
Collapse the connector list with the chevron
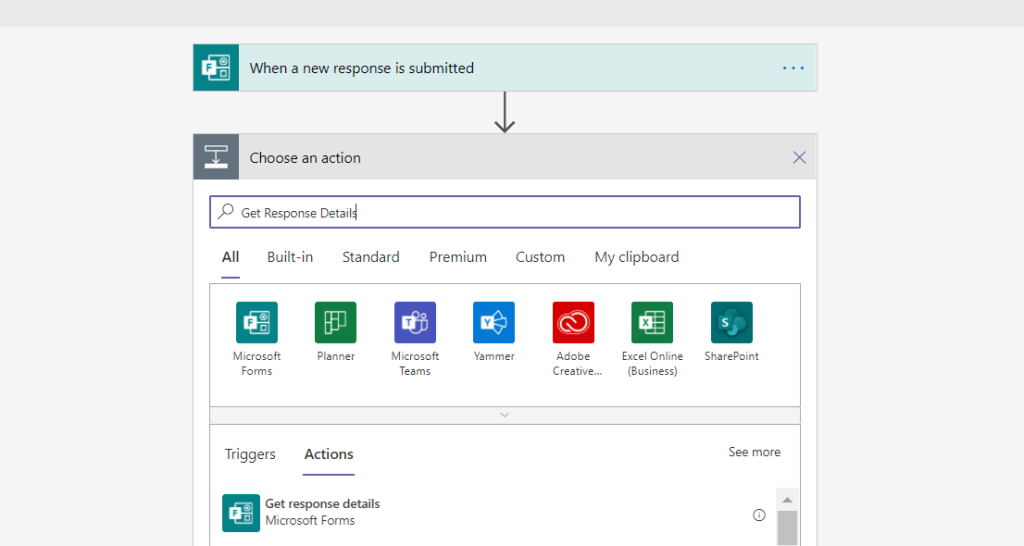point(505,415)
